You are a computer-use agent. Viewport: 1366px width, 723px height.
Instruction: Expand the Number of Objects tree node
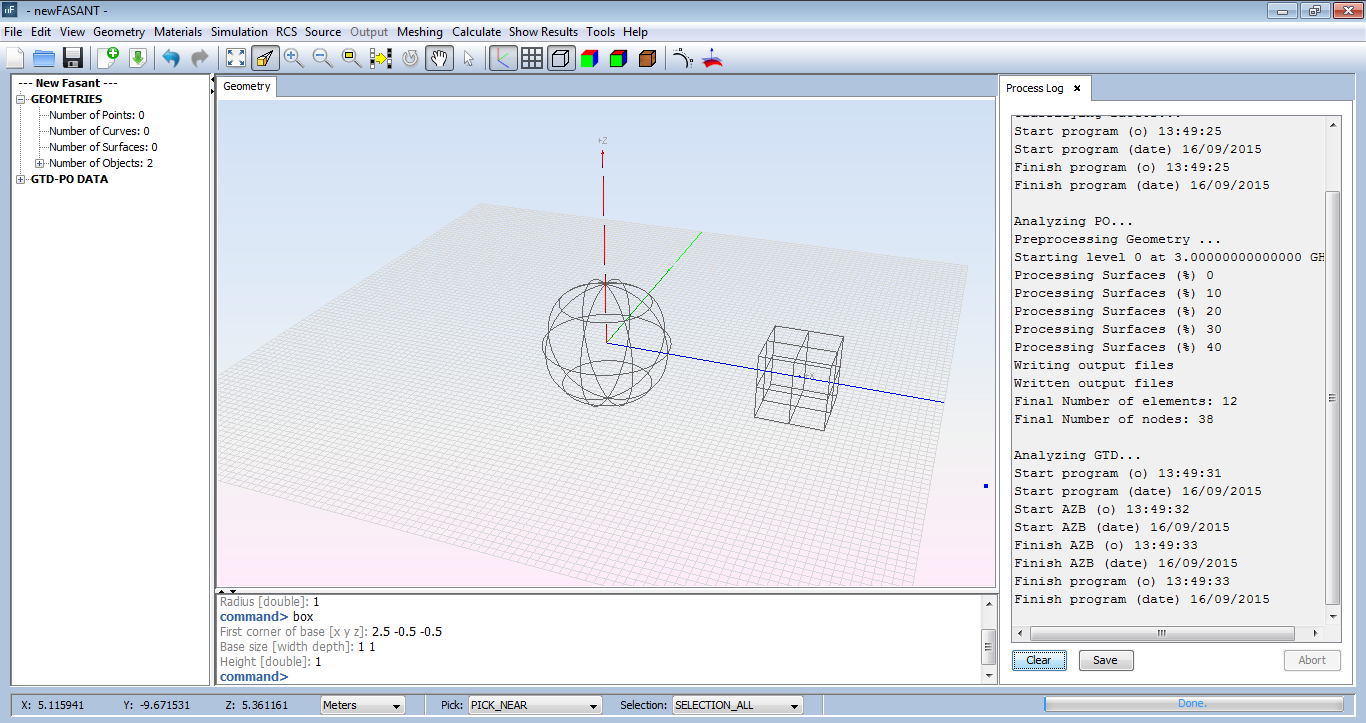(39, 162)
